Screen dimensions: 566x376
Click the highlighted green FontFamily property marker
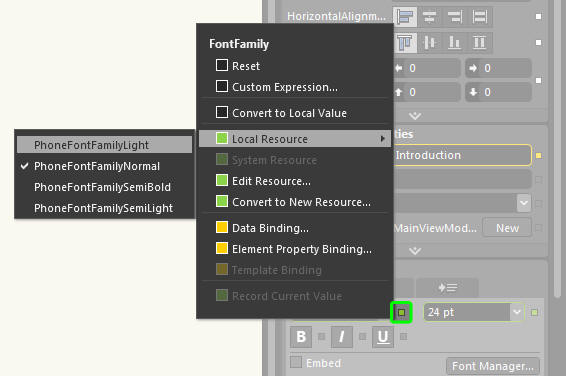[x=401, y=312]
